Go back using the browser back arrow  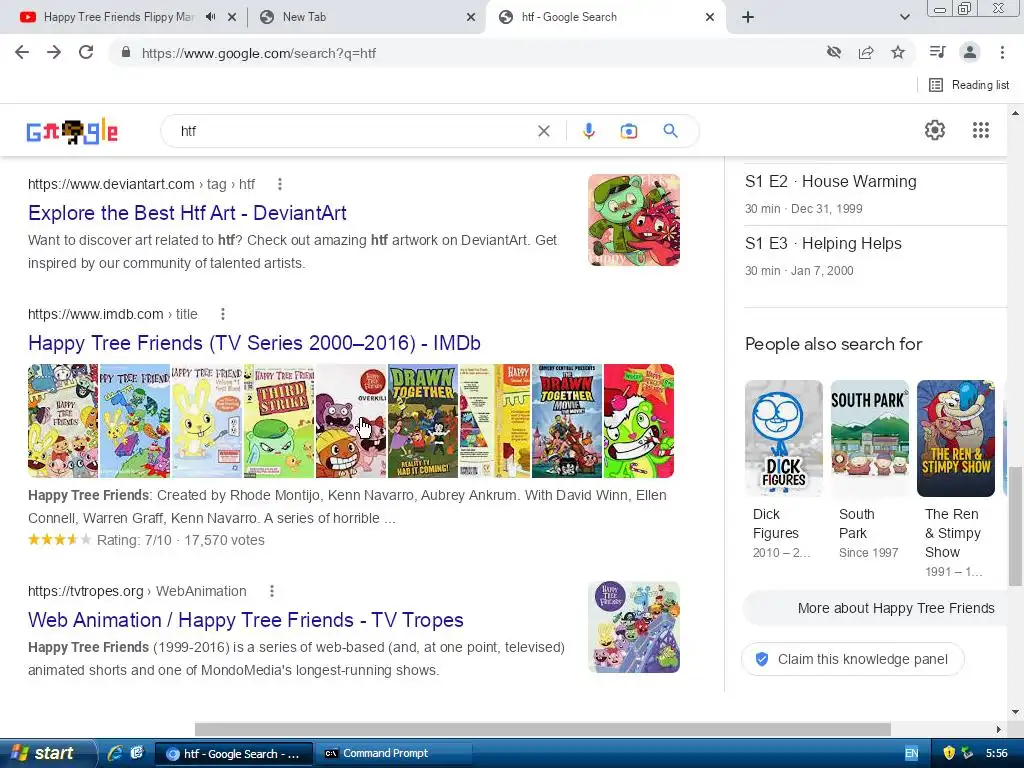pyautogui.click(x=22, y=52)
